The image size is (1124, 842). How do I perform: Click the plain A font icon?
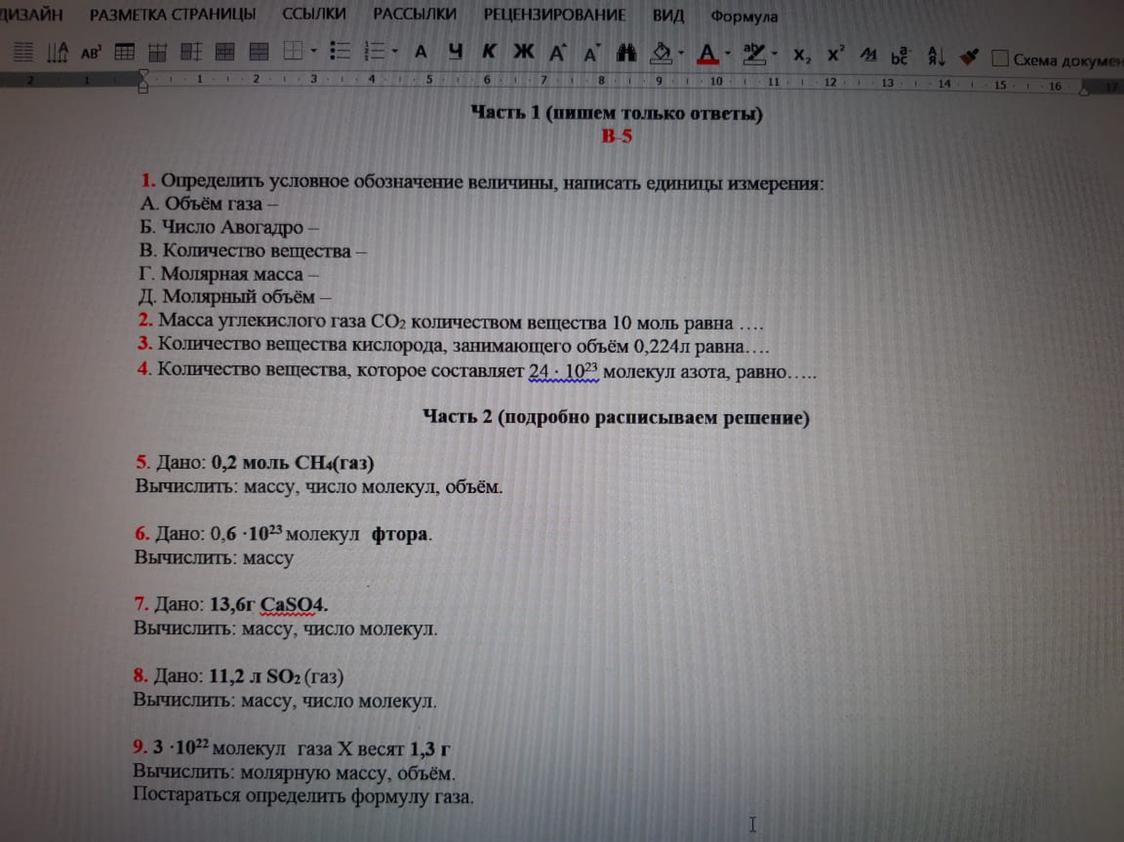[421, 52]
